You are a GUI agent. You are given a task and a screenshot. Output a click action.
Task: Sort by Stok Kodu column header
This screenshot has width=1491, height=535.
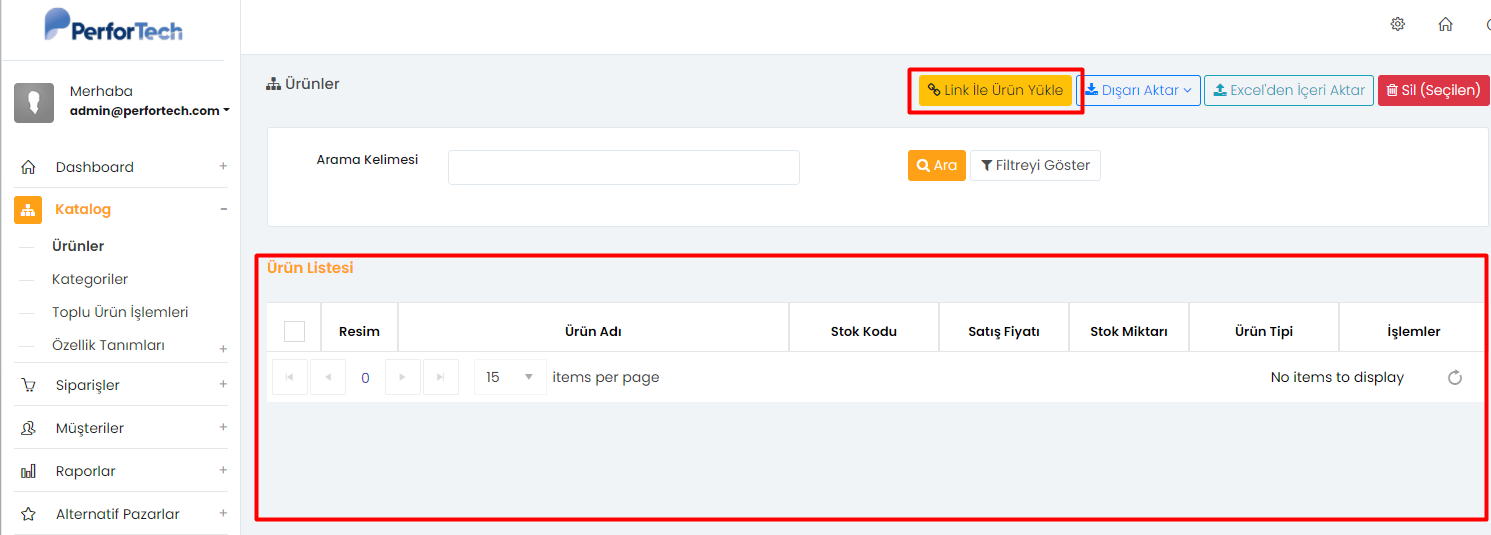[x=864, y=331]
